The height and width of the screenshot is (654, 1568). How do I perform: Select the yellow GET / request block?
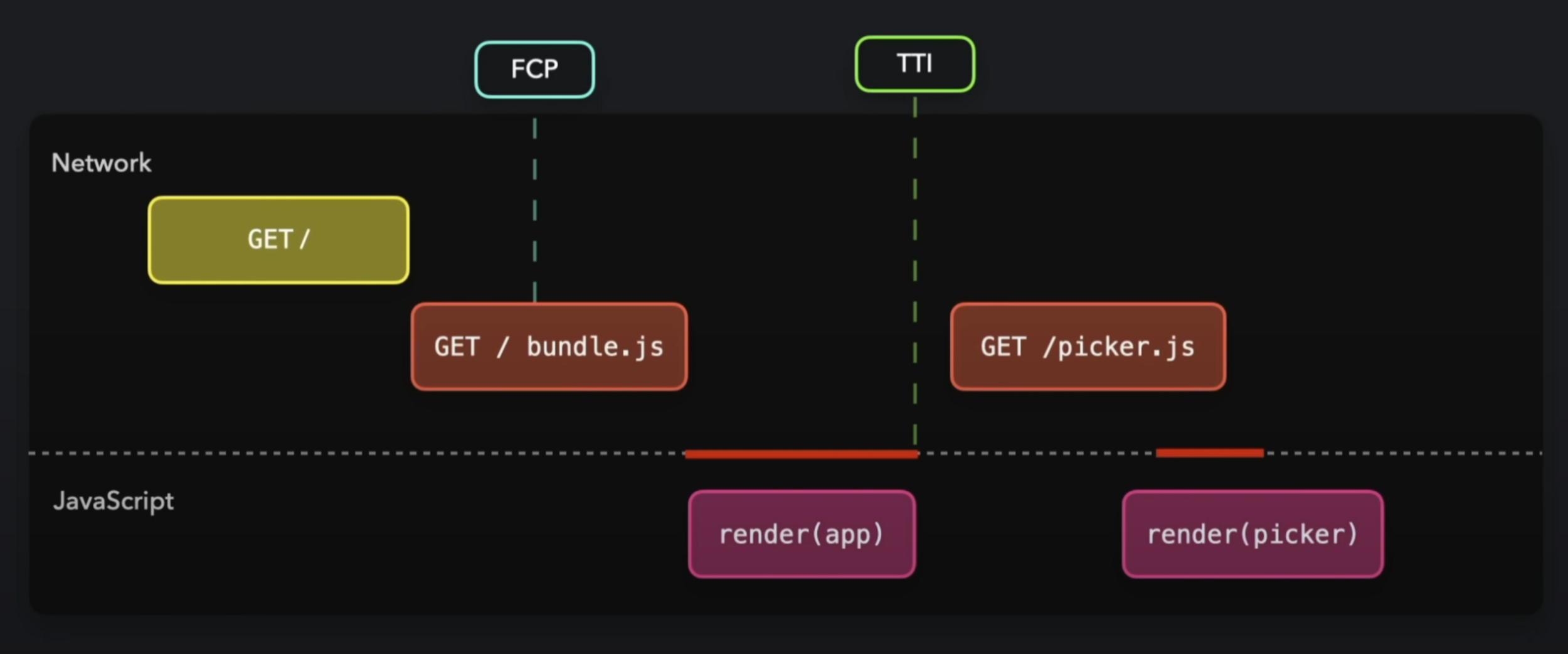tap(278, 240)
